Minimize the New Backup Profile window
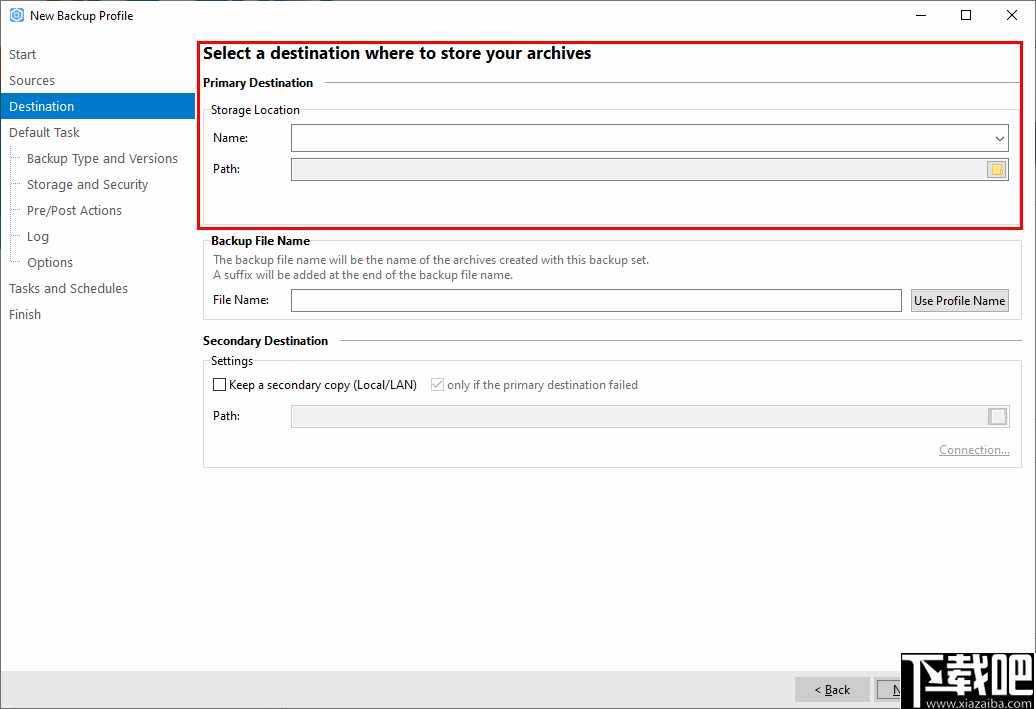The image size is (1036, 709). pos(921,15)
